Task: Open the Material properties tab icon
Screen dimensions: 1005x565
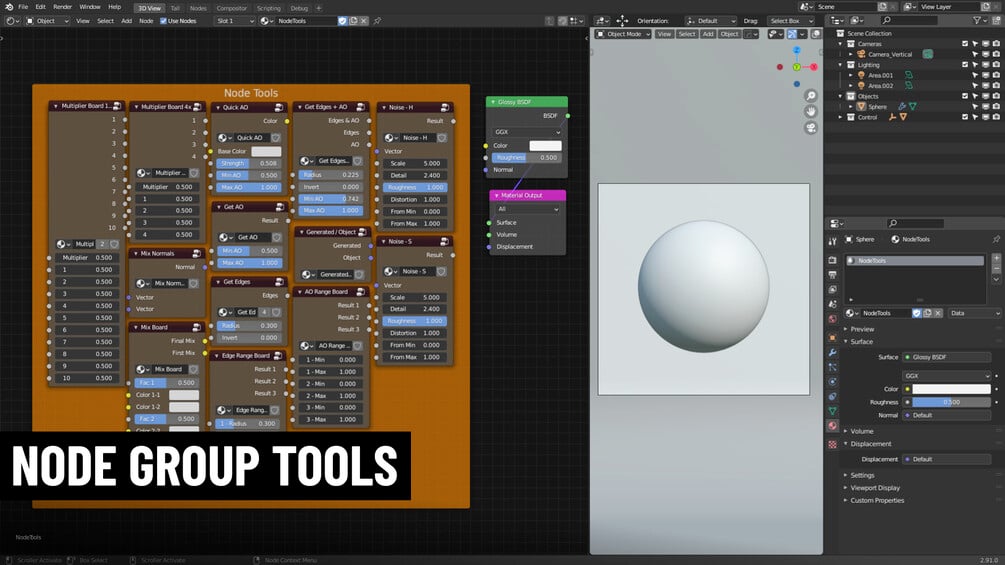Action: click(x=833, y=425)
